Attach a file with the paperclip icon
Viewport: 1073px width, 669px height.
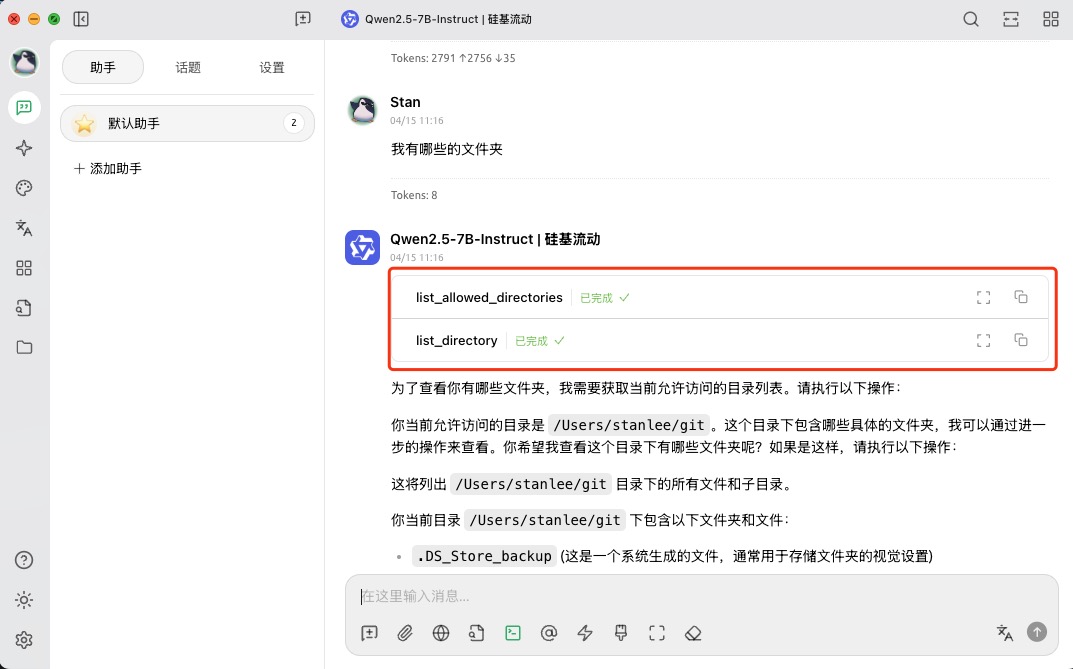(x=405, y=633)
